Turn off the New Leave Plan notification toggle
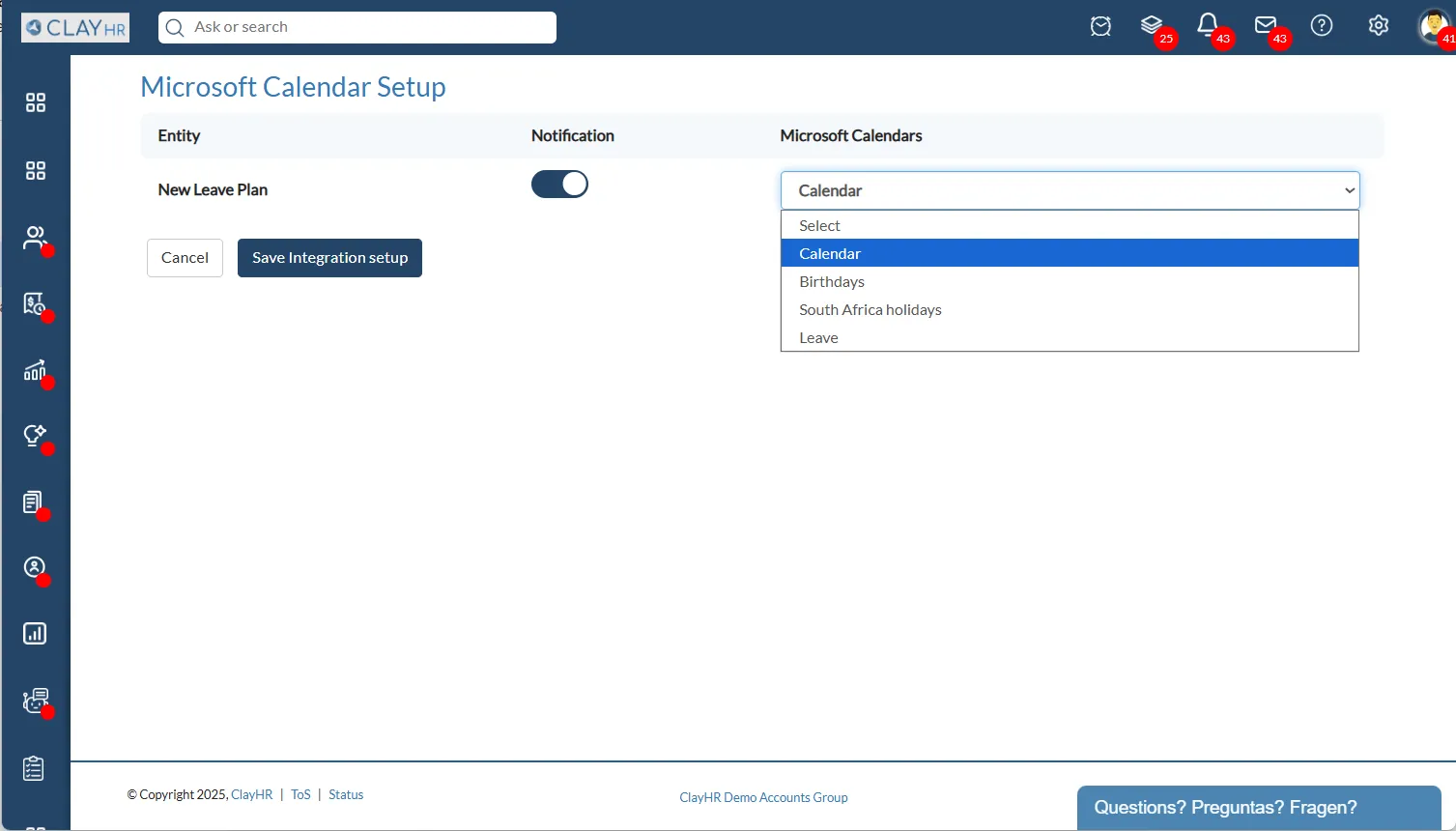1456x831 pixels. tap(559, 184)
